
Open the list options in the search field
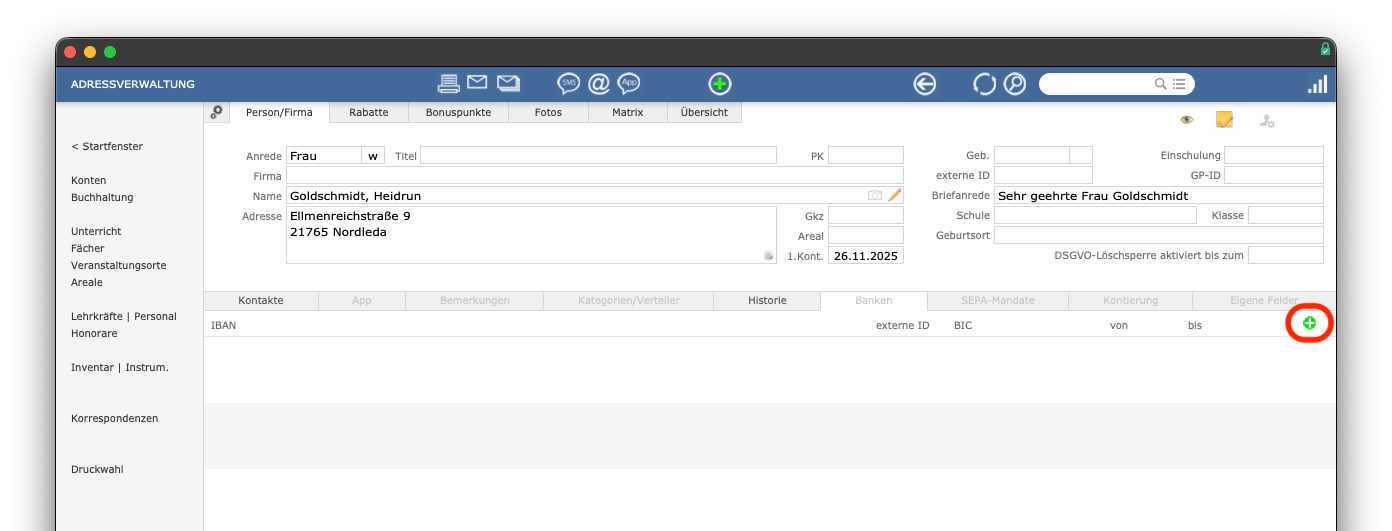1179,84
